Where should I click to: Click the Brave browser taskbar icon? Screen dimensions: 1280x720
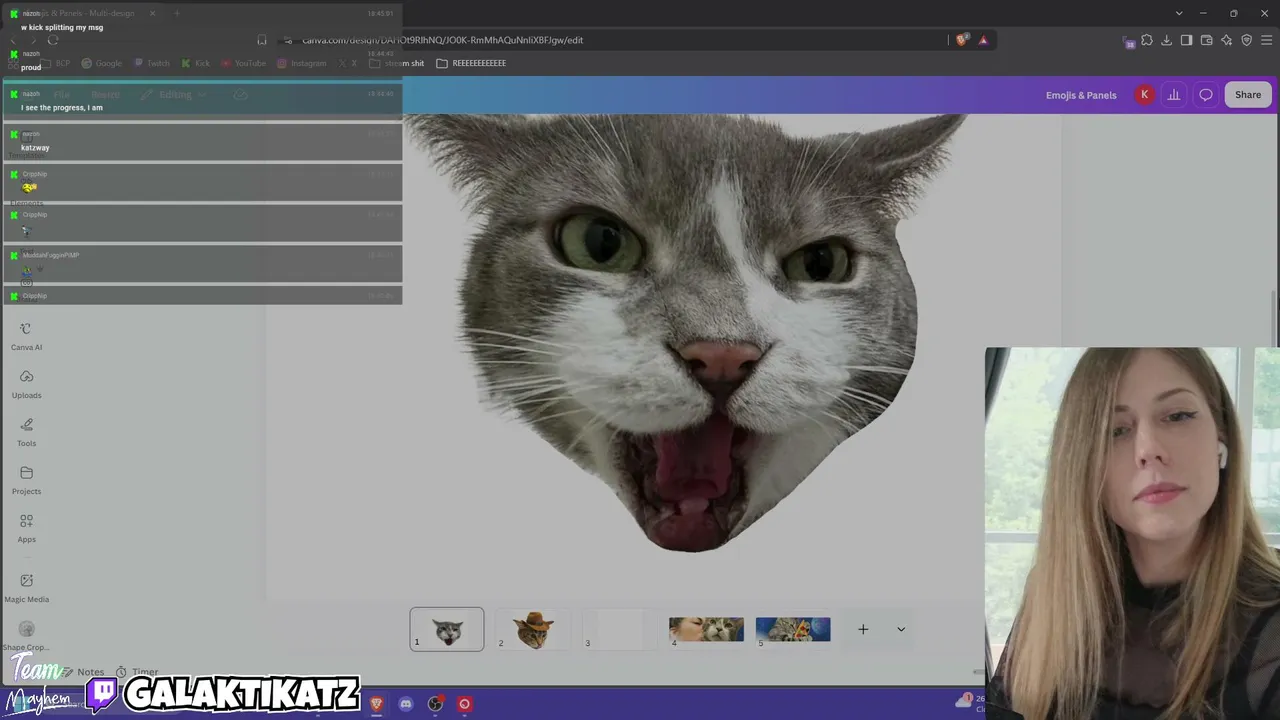pyautogui.click(x=376, y=704)
